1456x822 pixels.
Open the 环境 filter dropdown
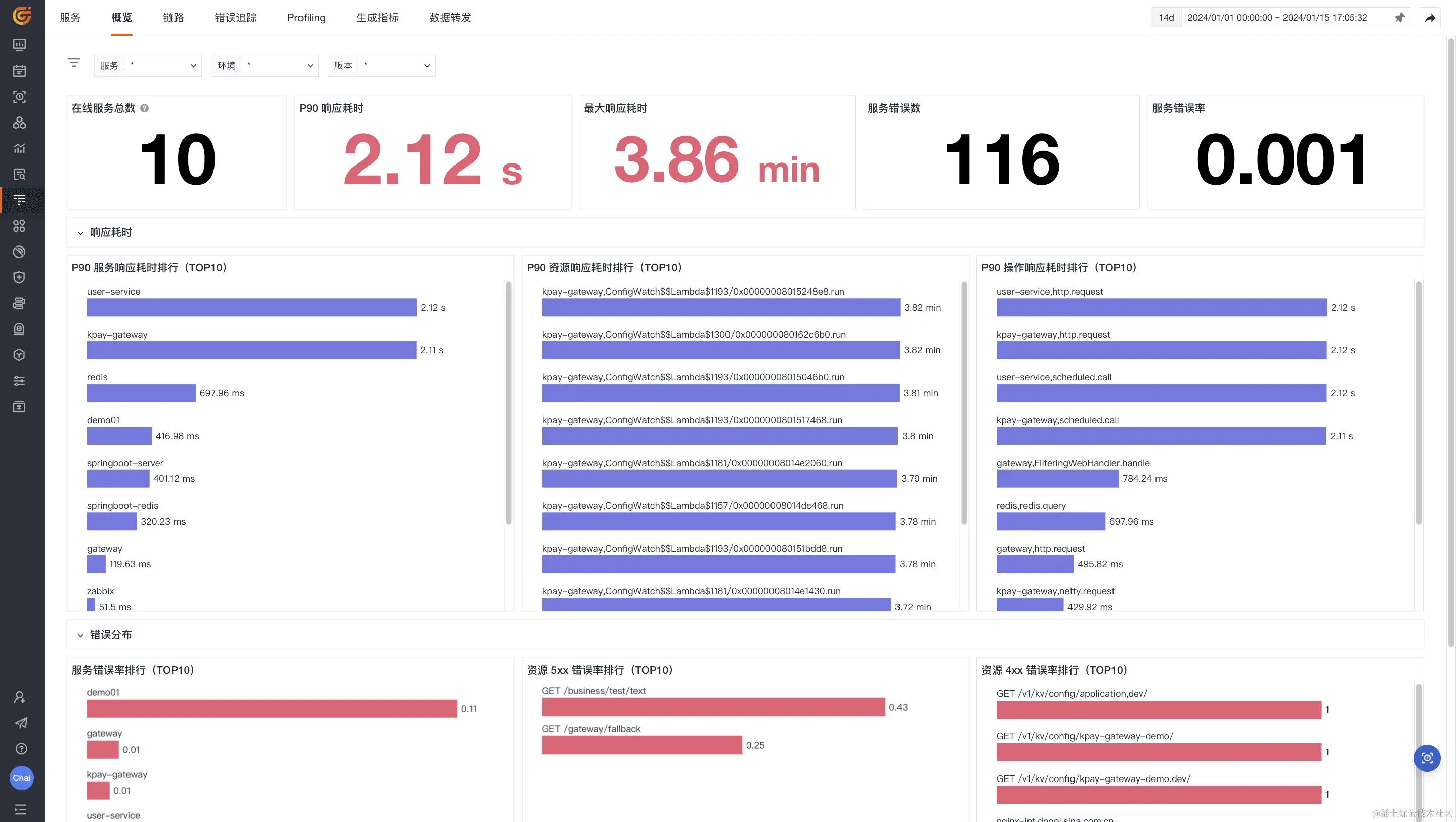tap(280, 66)
